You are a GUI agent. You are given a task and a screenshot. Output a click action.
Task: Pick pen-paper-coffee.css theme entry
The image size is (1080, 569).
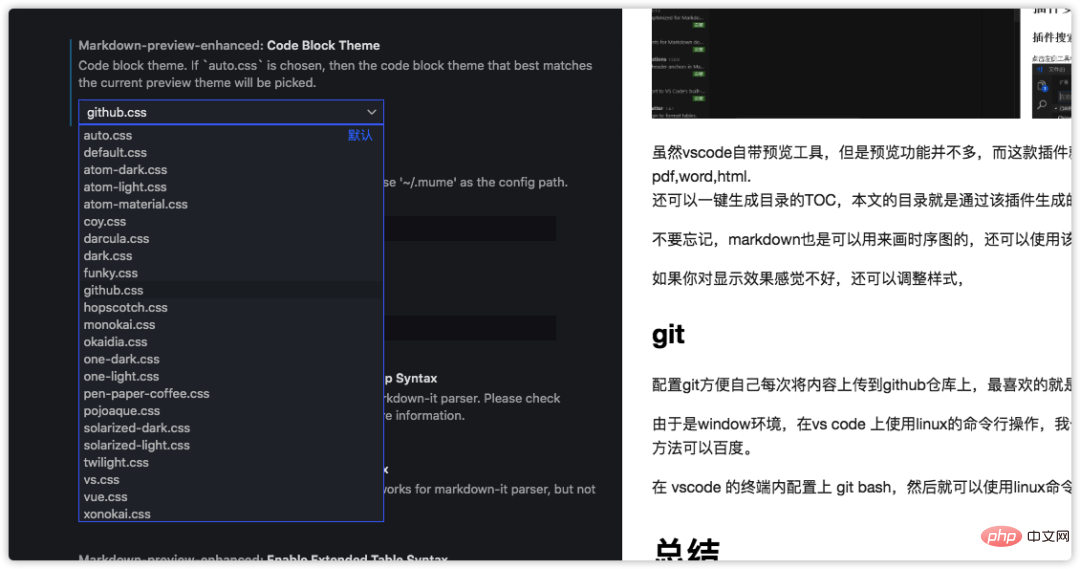coord(146,394)
